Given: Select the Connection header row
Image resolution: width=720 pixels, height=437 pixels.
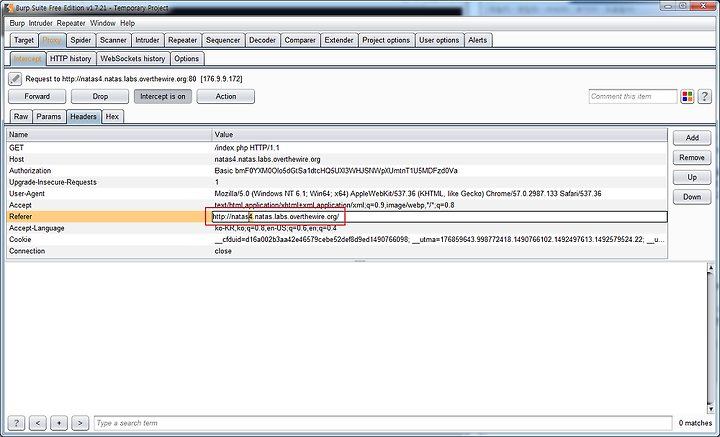Looking at the screenshot, I should [x=337, y=251].
